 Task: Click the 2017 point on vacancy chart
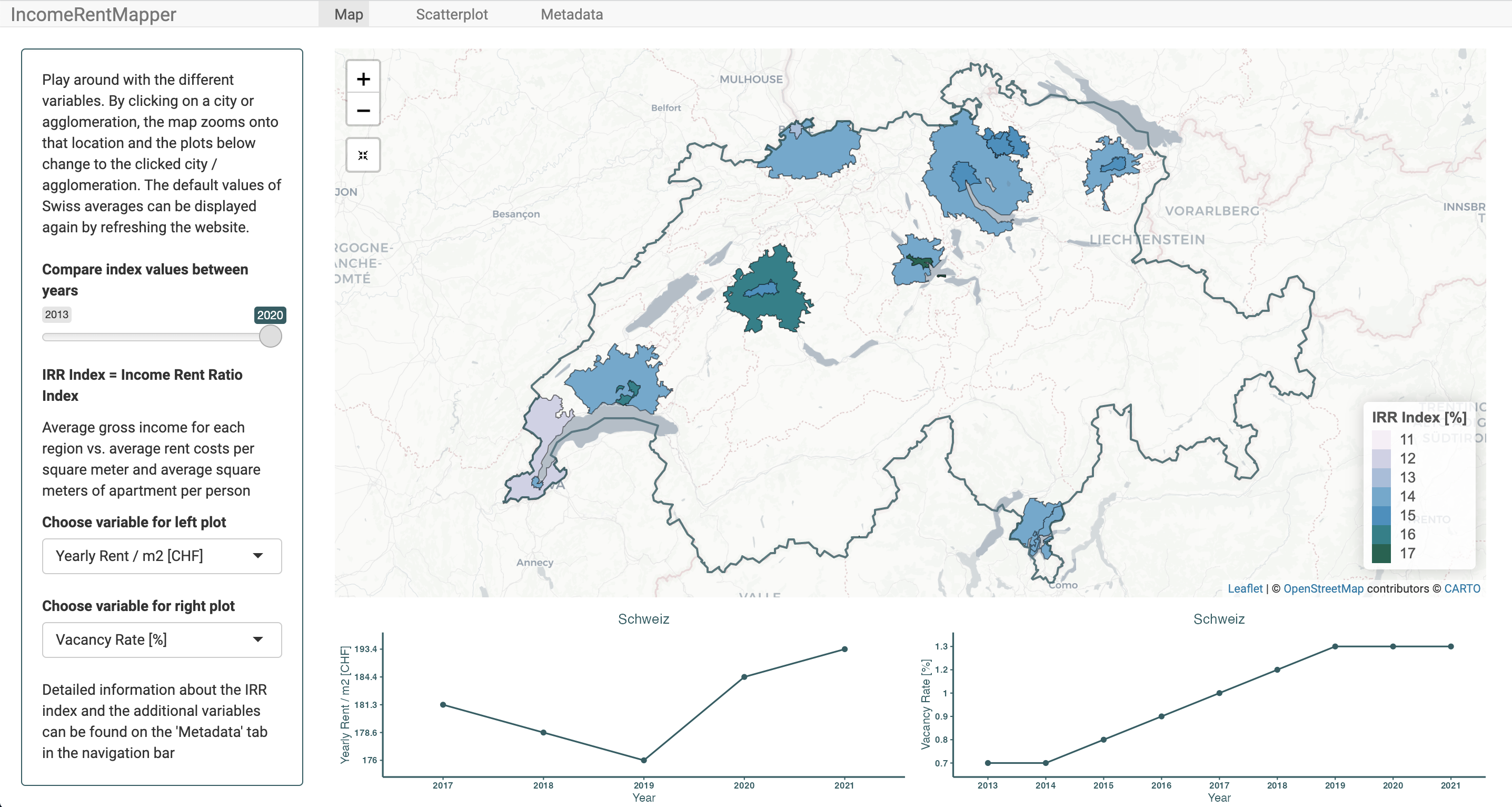pyautogui.click(x=1219, y=693)
